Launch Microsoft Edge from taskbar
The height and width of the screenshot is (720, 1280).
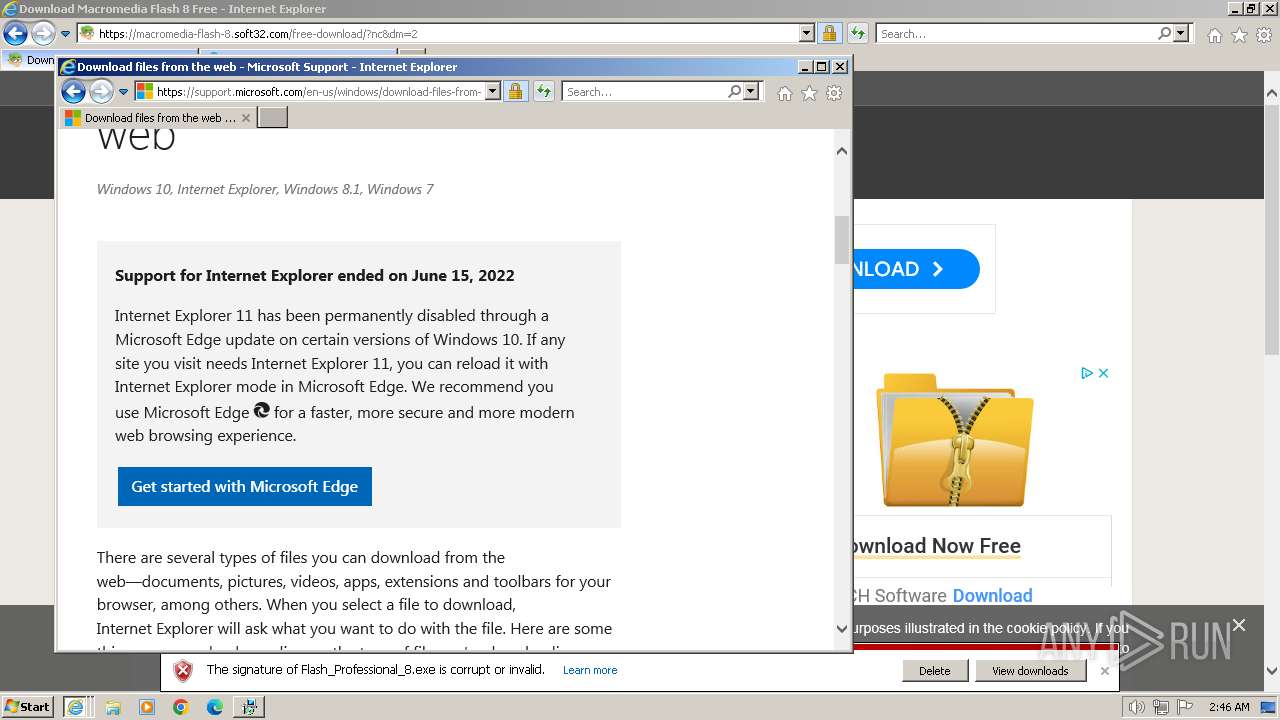[215, 707]
